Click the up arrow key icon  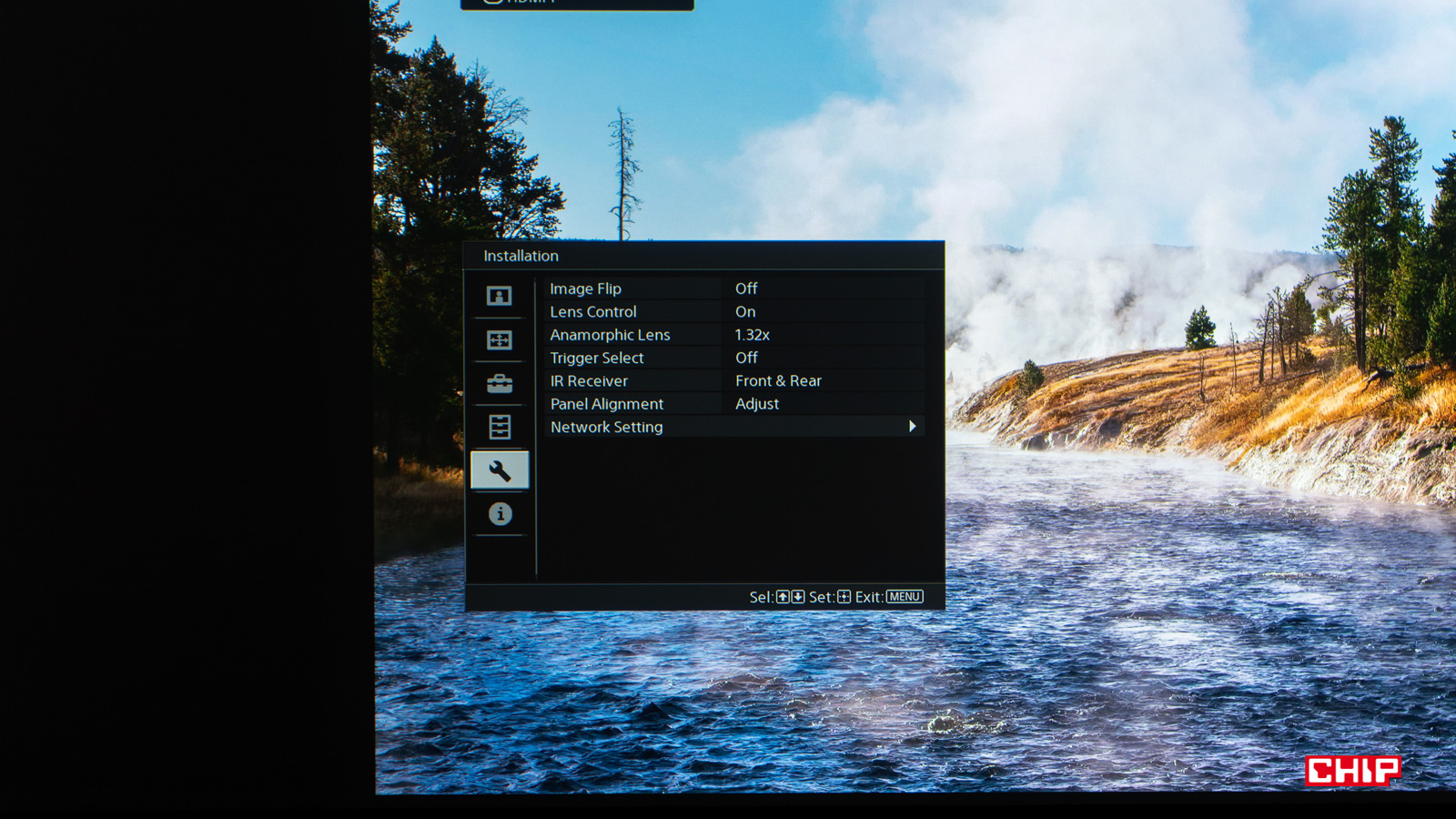click(x=783, y=597)
